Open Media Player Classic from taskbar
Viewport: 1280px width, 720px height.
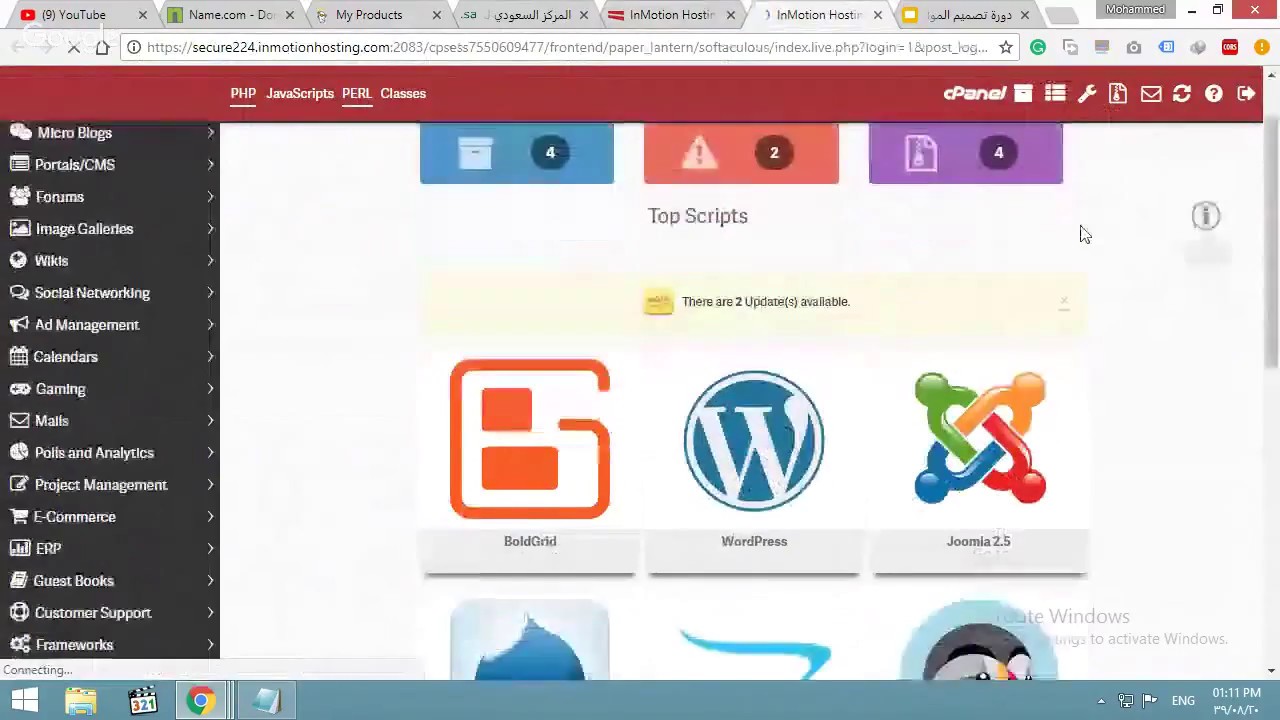142,700
